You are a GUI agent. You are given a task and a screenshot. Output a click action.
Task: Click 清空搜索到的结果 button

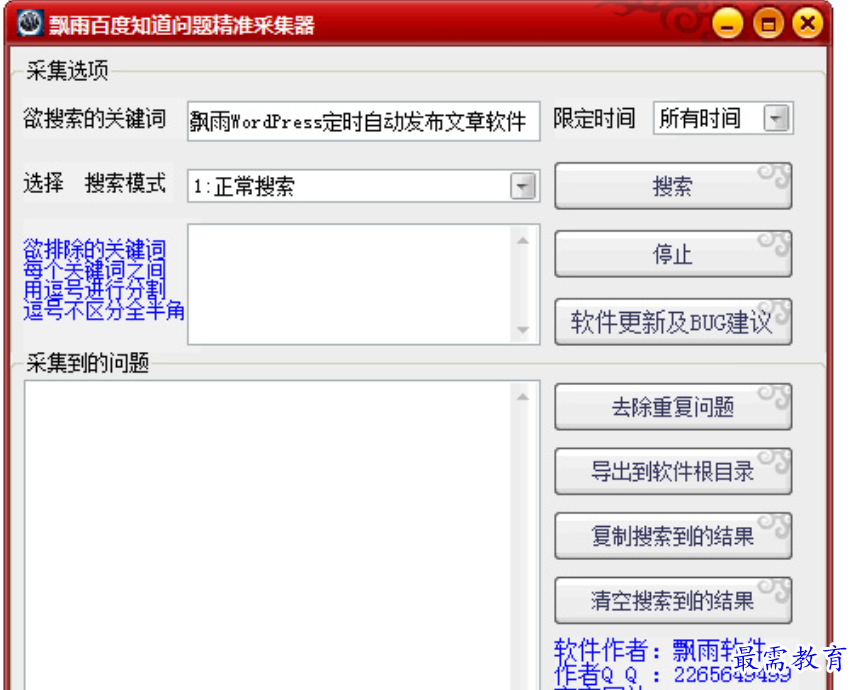(673, 601)
